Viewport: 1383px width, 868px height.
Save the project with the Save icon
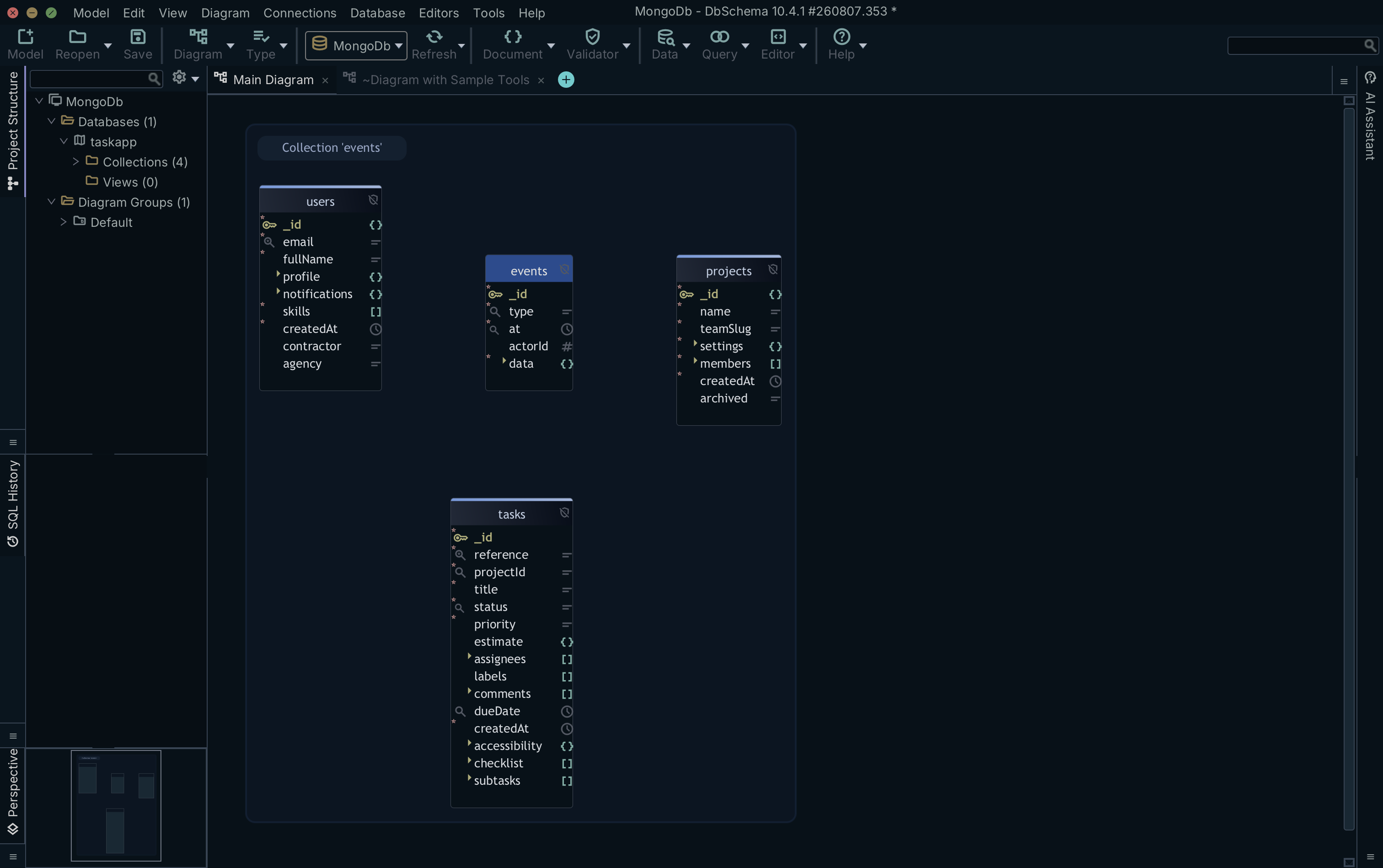pyautogui.click(x=138, y=37)
